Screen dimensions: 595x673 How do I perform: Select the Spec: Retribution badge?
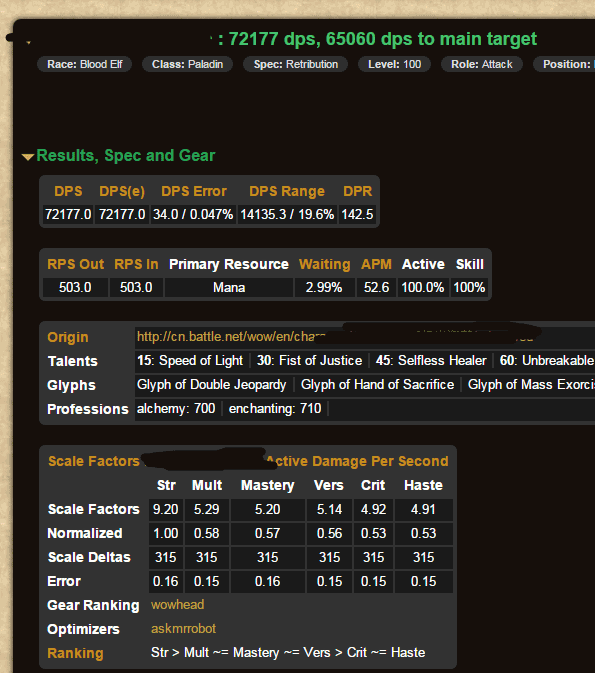tap(295, 64)
